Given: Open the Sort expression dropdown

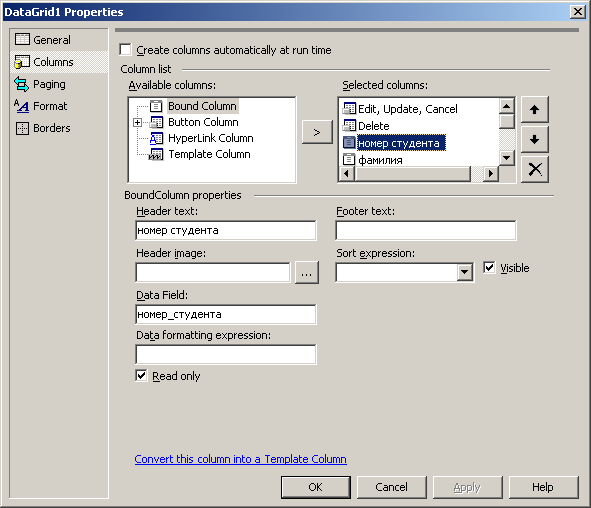Looking at the screenshot, I should click(x=465, y=272).
